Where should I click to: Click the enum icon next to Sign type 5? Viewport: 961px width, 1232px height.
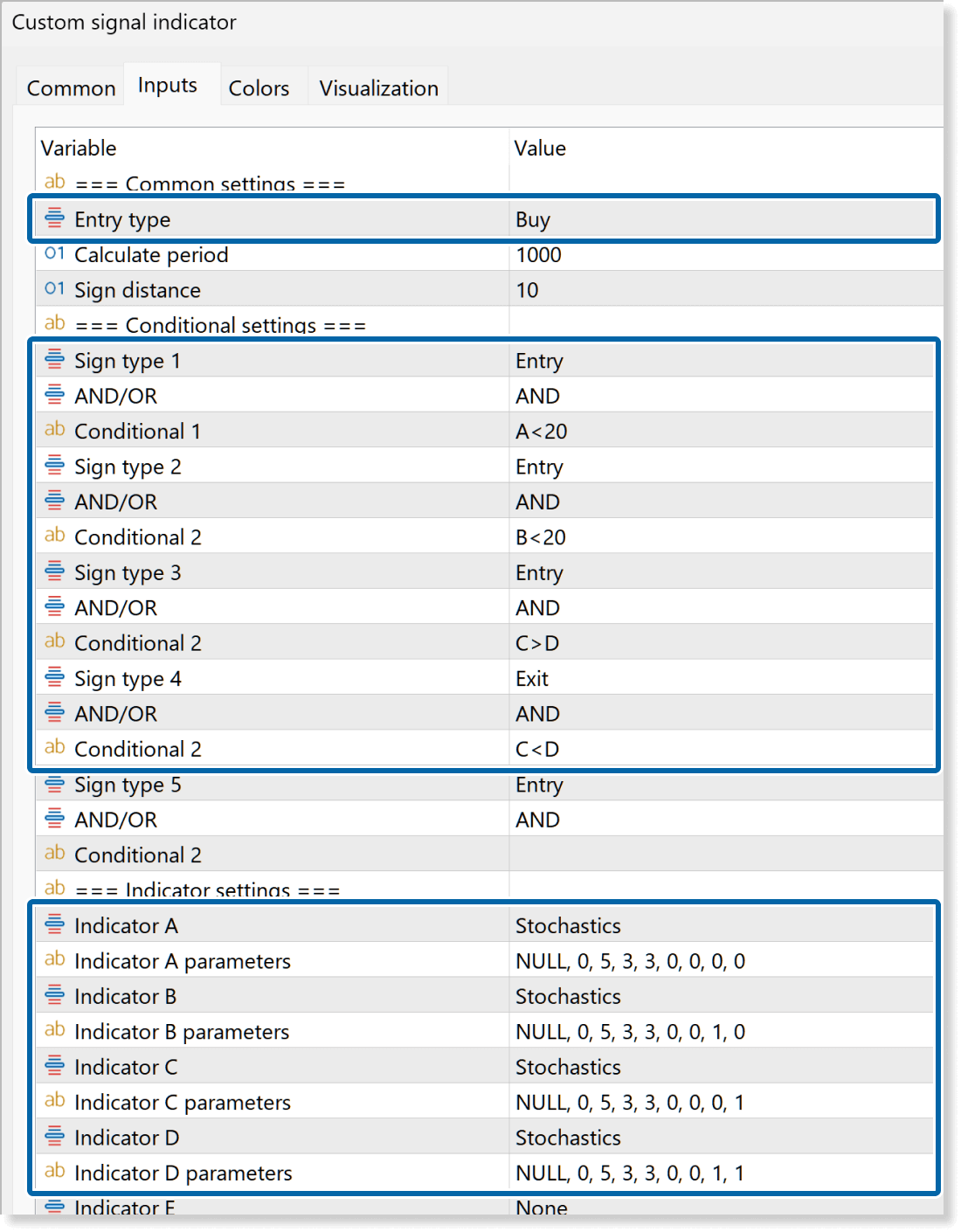tap(53, 784)
